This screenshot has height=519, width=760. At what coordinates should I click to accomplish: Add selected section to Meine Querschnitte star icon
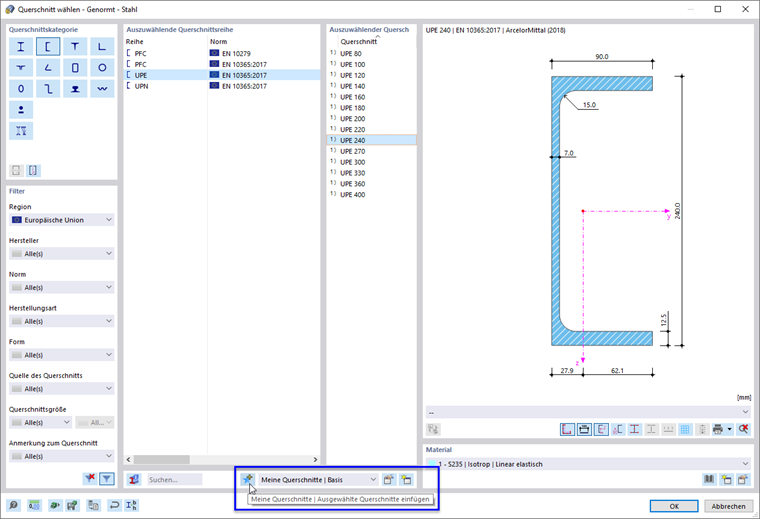click(x=248, y=479)
